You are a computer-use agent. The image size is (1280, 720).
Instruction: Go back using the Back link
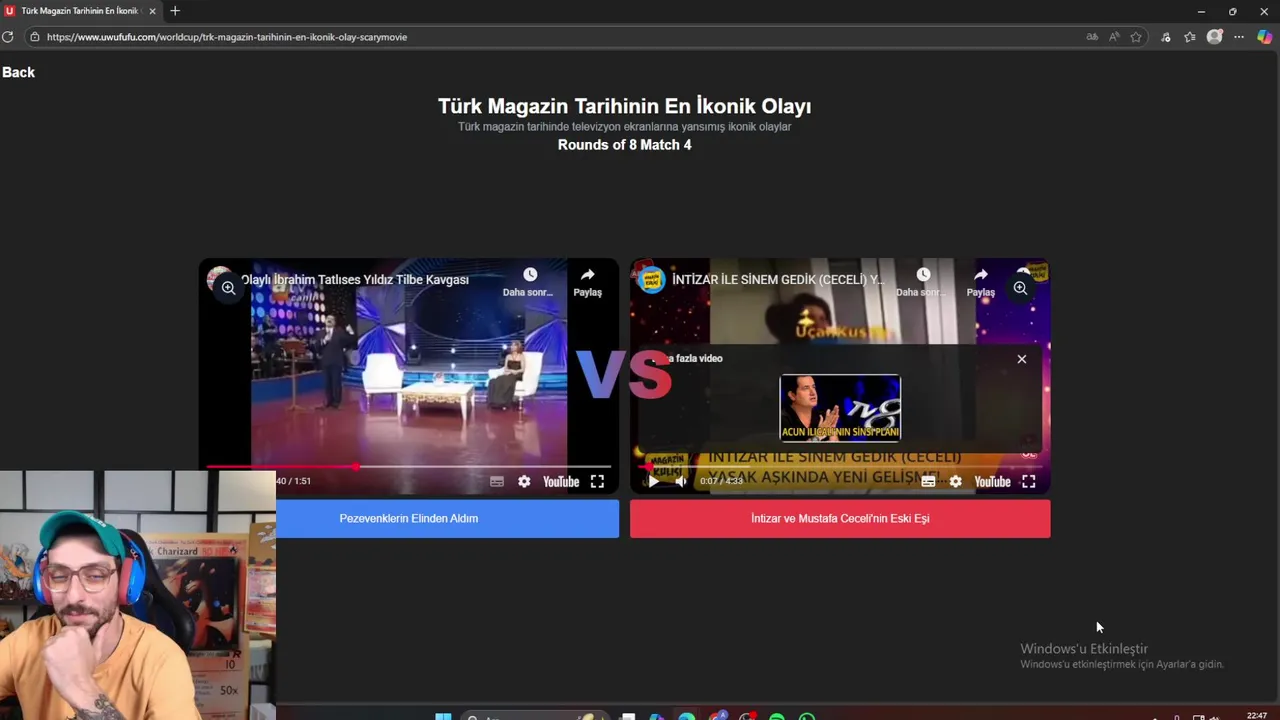click(x=18, y=72)
